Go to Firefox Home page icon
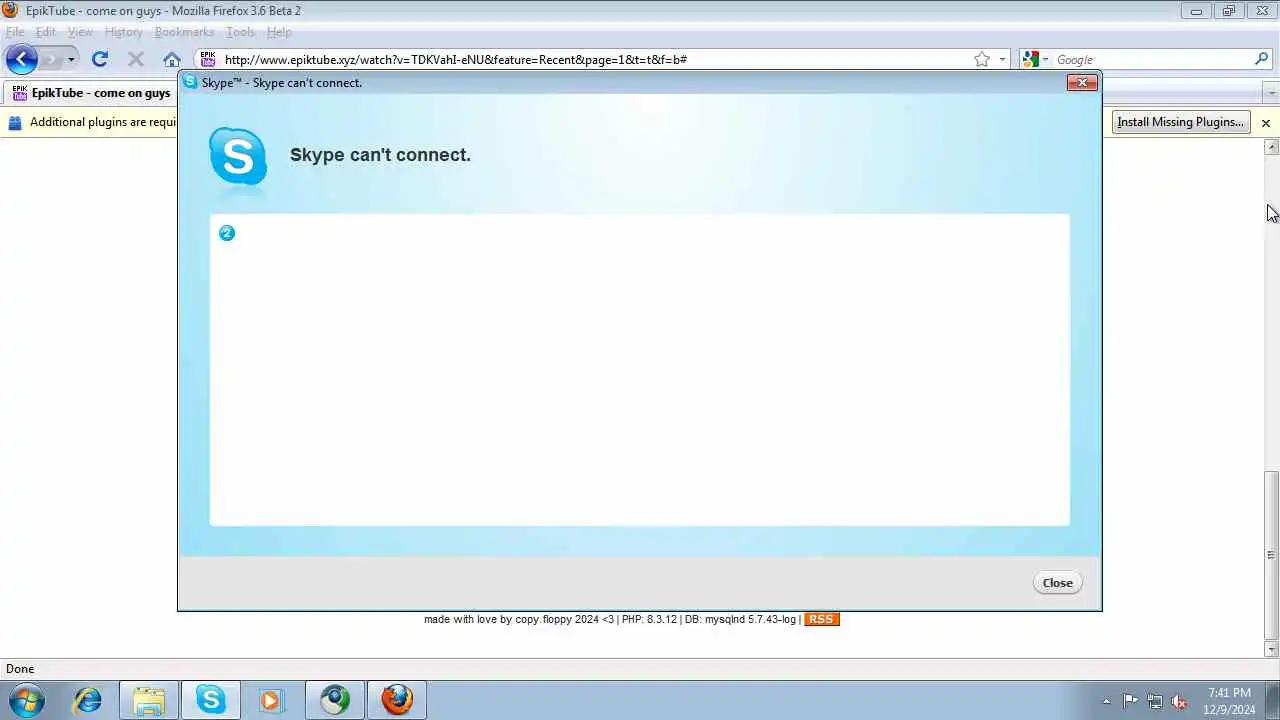Image resolution: width=1280 pixels, height=720 pixels. 172,59
